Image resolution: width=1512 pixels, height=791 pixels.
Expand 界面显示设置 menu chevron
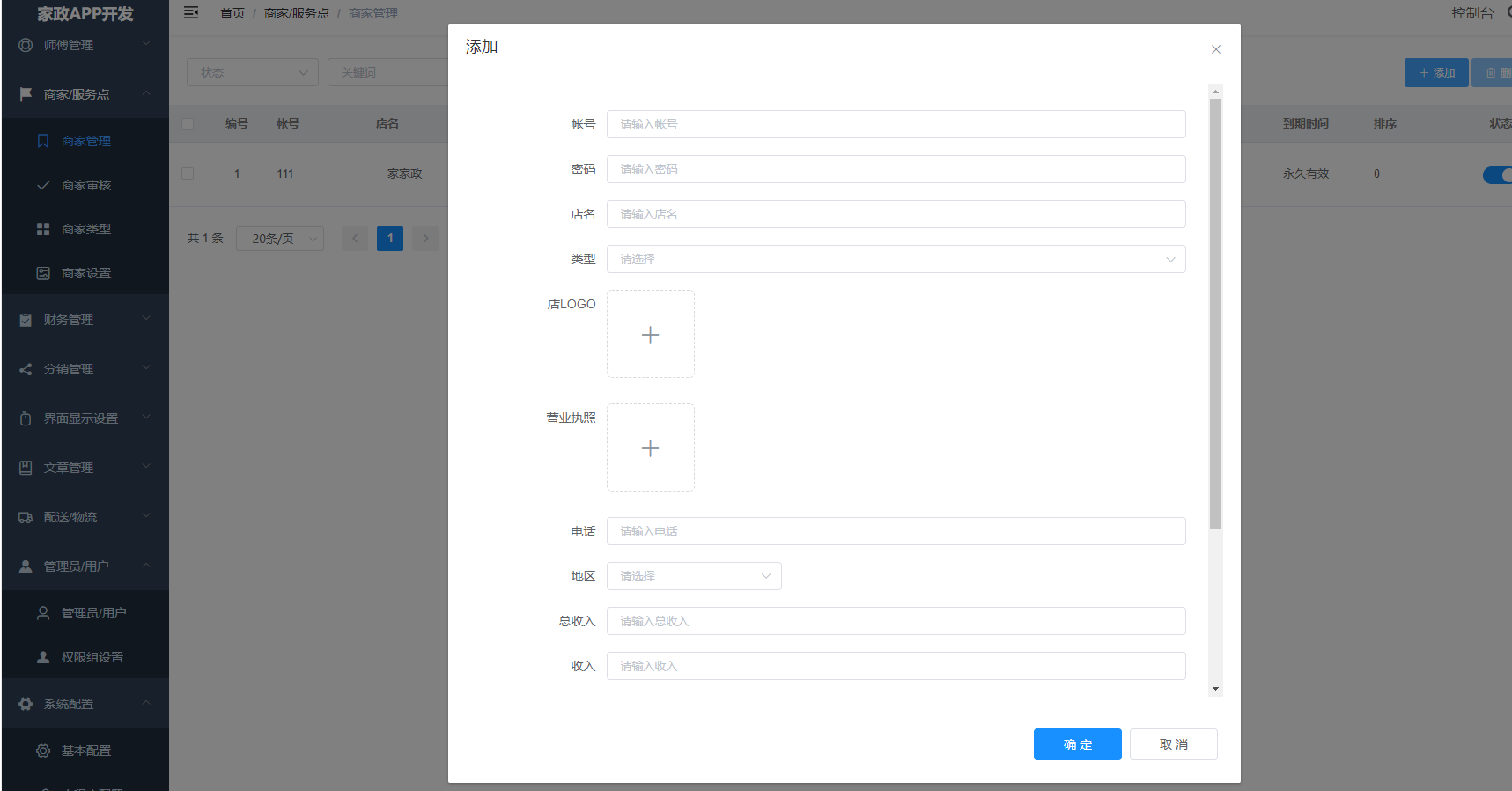pyautogui.click(x=146, y=418)
